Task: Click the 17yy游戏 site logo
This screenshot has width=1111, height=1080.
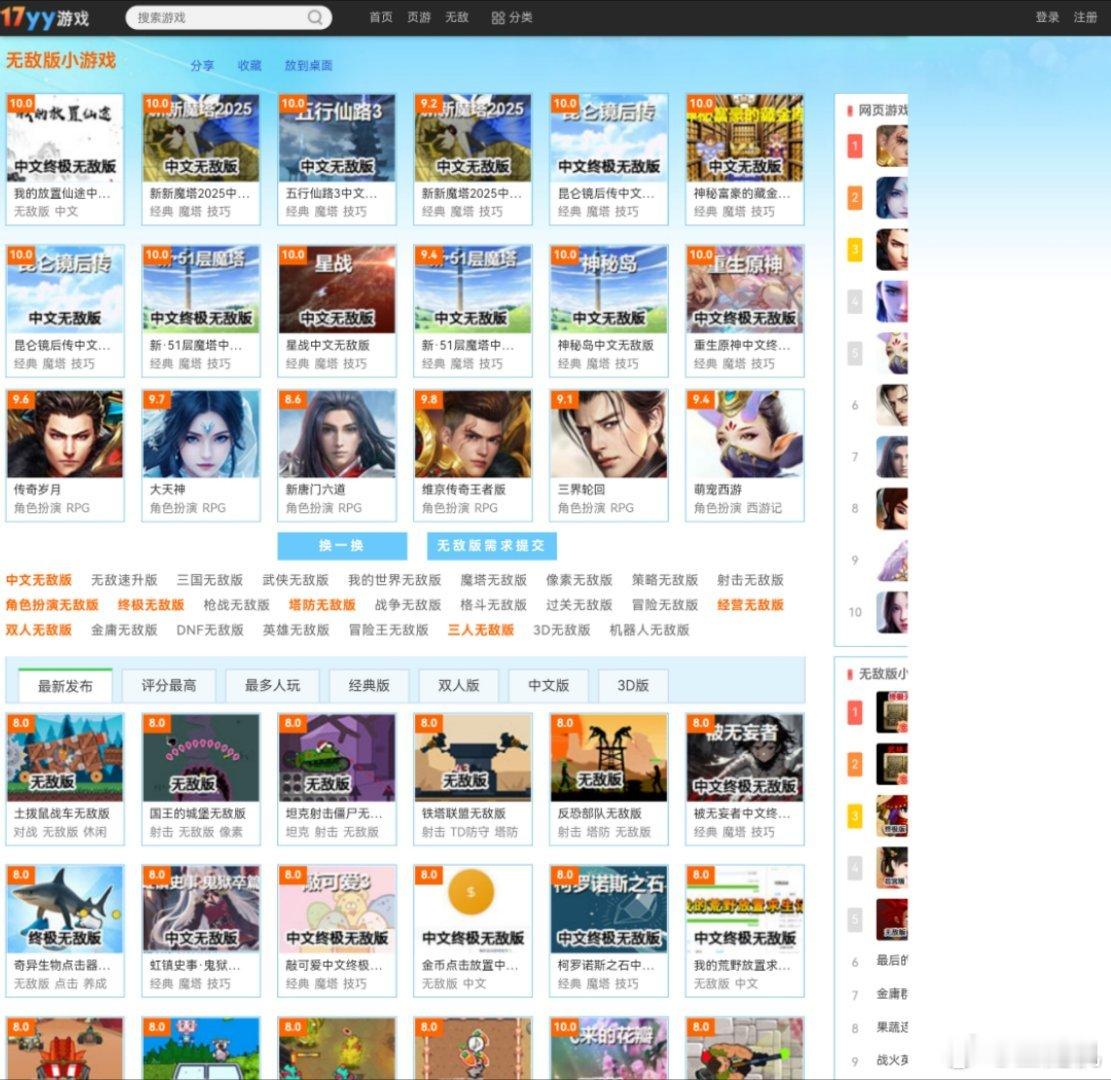Action: click(45, 17)
